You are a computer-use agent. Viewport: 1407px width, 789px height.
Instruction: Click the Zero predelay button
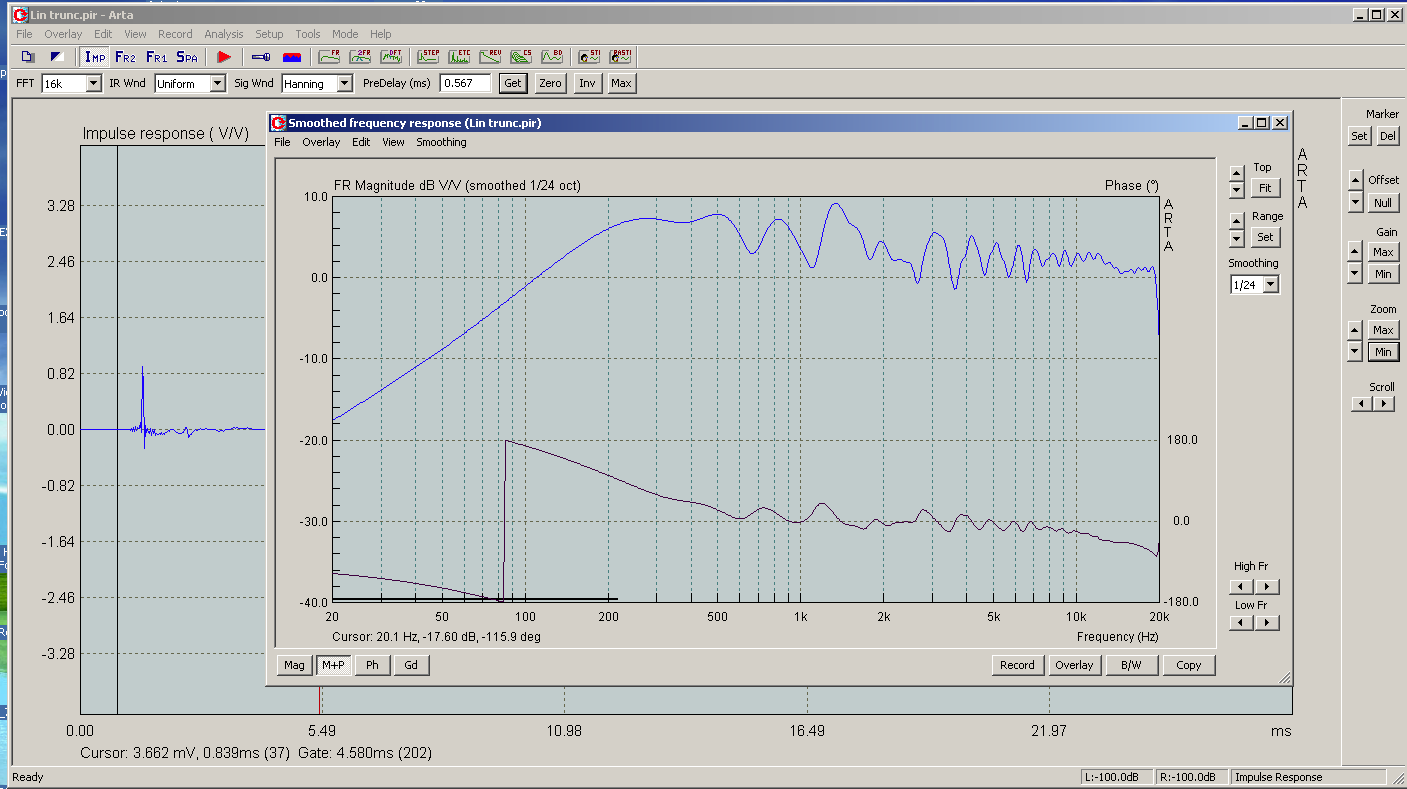pos(550,83)
